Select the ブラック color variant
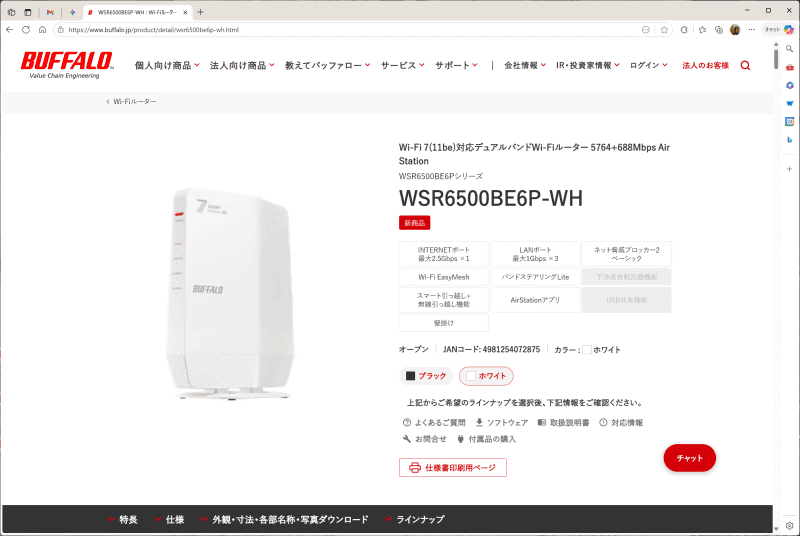 tap(426, 376)
